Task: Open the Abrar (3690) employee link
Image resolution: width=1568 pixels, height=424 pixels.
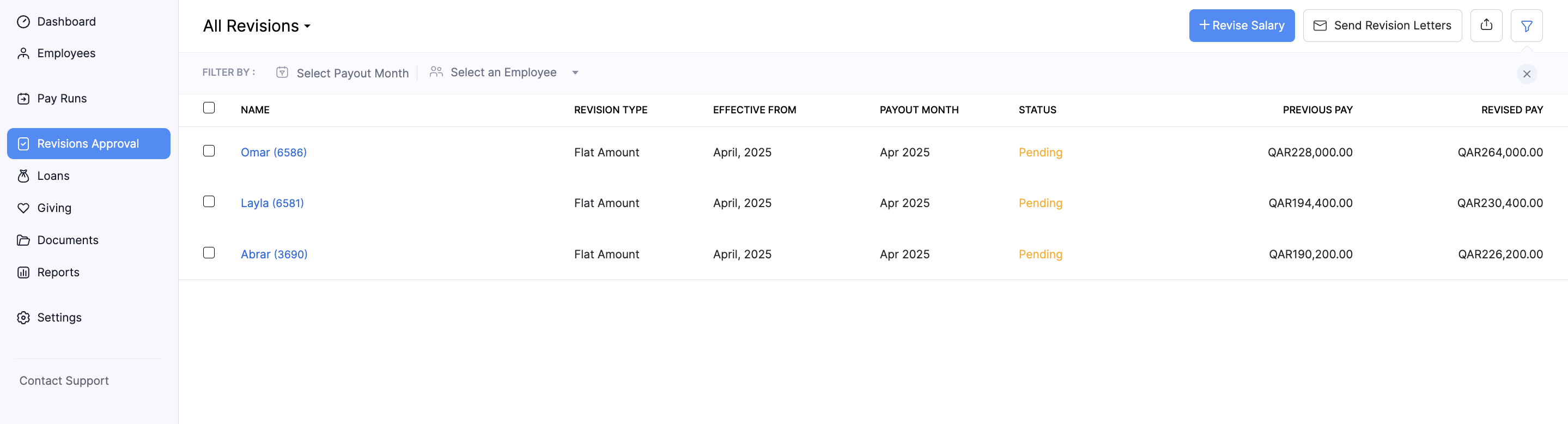Action: pos(274,254)
